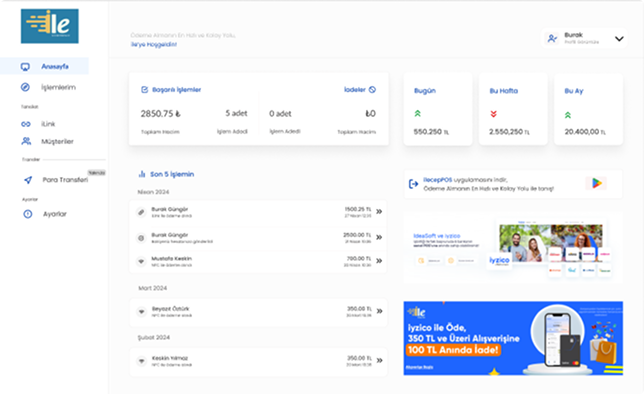
Task: Expand the Burak profile dropdown chevron
Action: pos(619,39)
